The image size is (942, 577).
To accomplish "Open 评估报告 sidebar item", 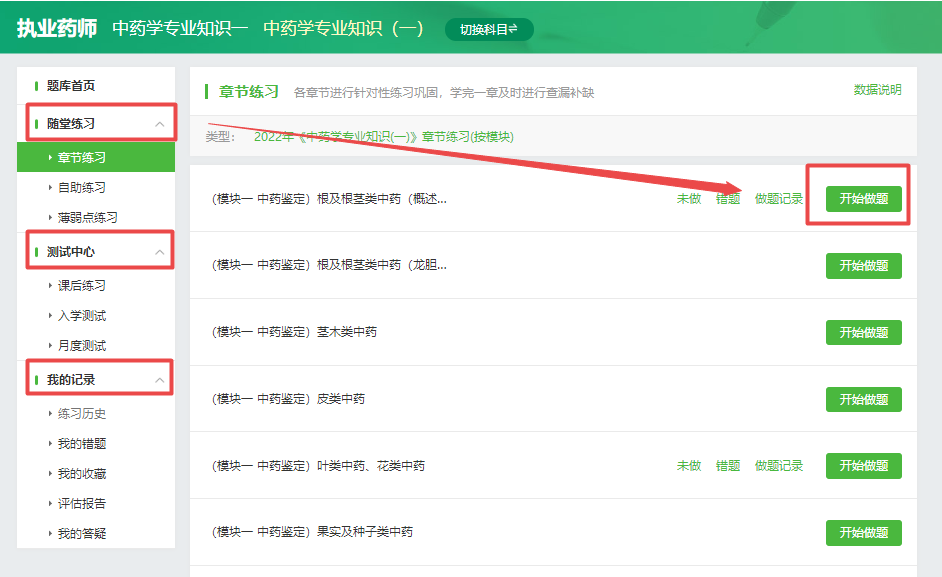I will pyautogui.click(x=81, y=504).
